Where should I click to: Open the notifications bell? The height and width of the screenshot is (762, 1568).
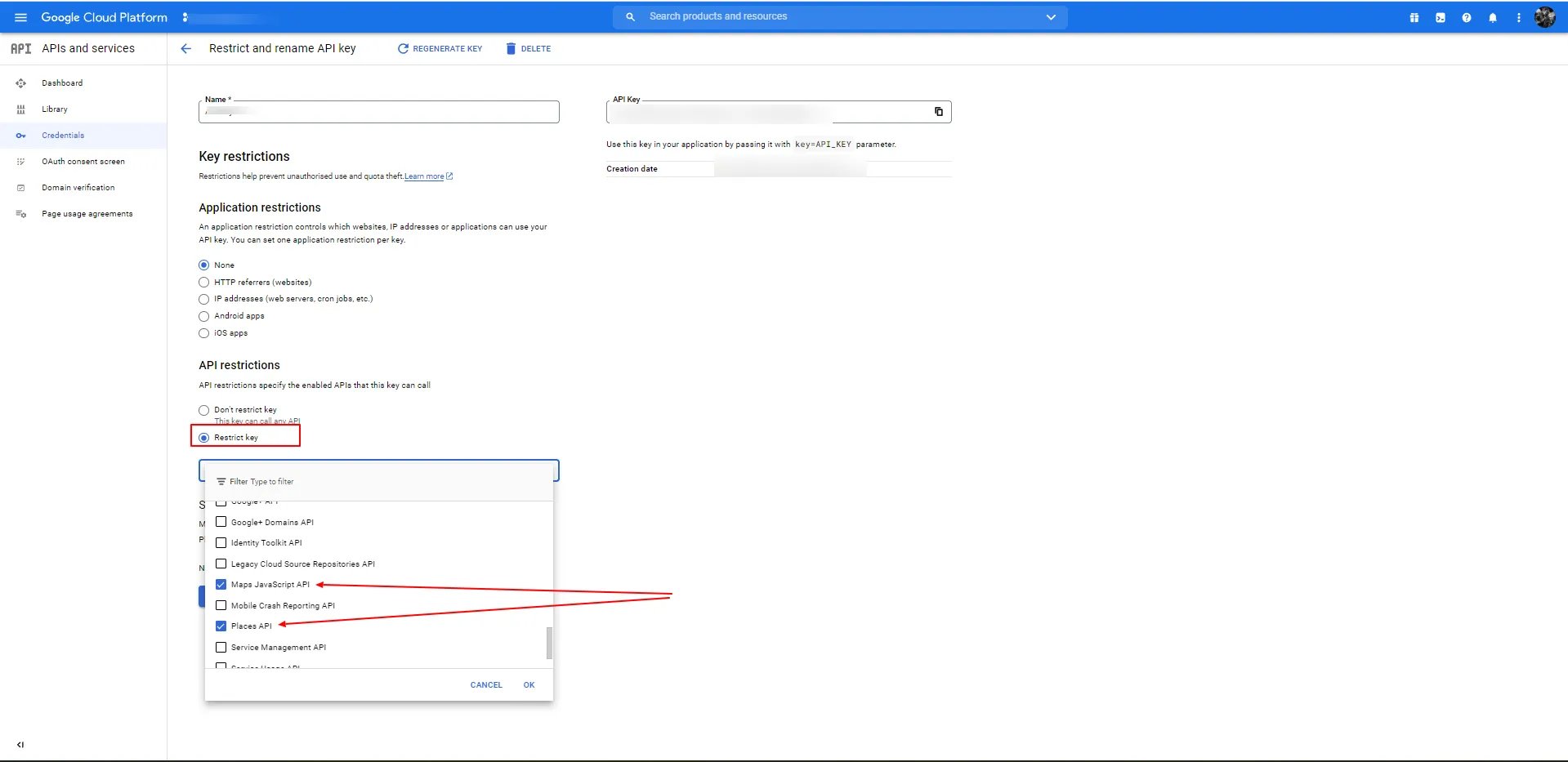[1493, 16]
